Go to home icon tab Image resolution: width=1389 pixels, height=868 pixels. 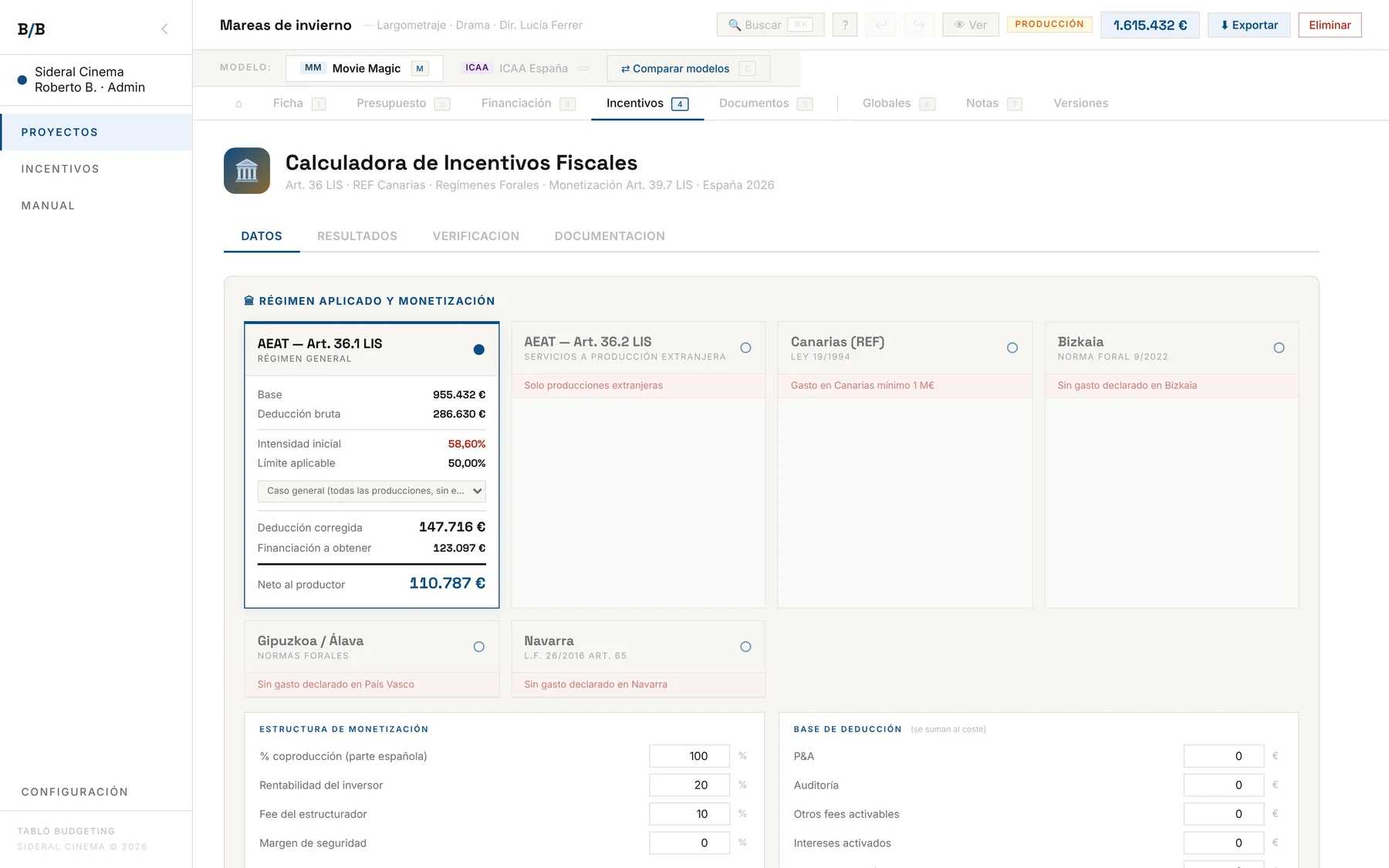pos(239,103)
